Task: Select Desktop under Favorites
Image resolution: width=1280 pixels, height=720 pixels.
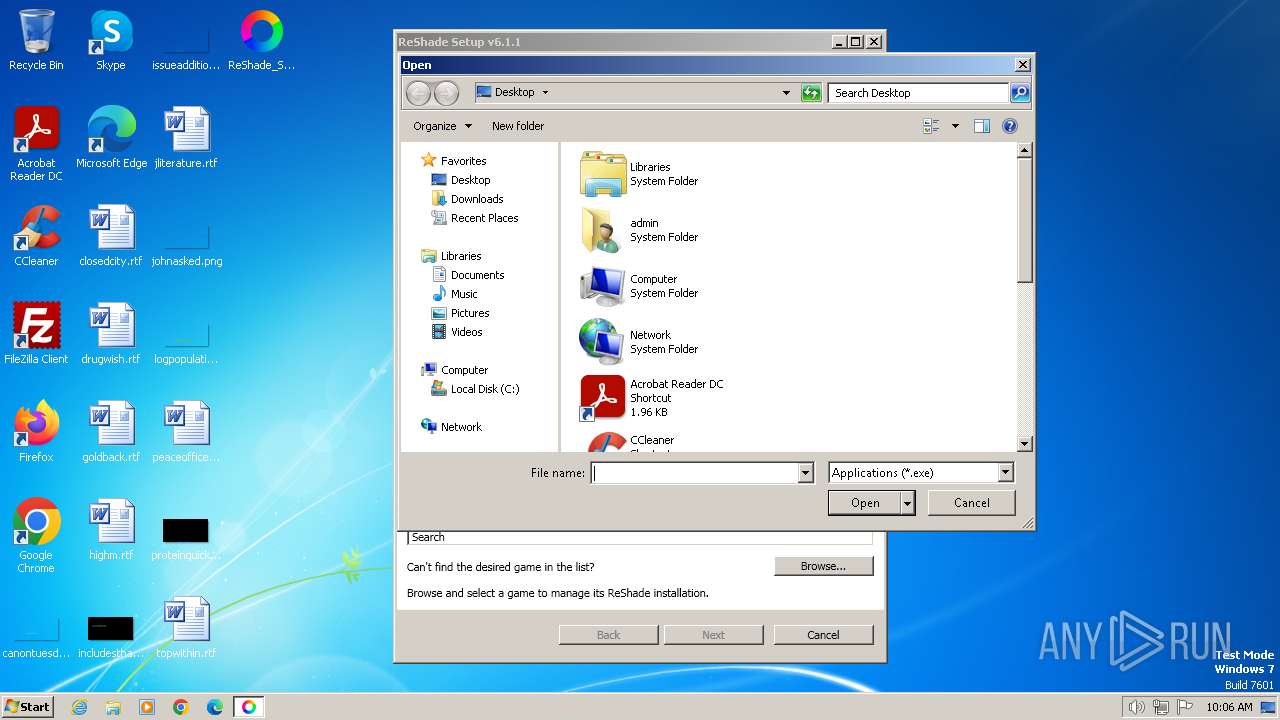Action: pos(470,180)
